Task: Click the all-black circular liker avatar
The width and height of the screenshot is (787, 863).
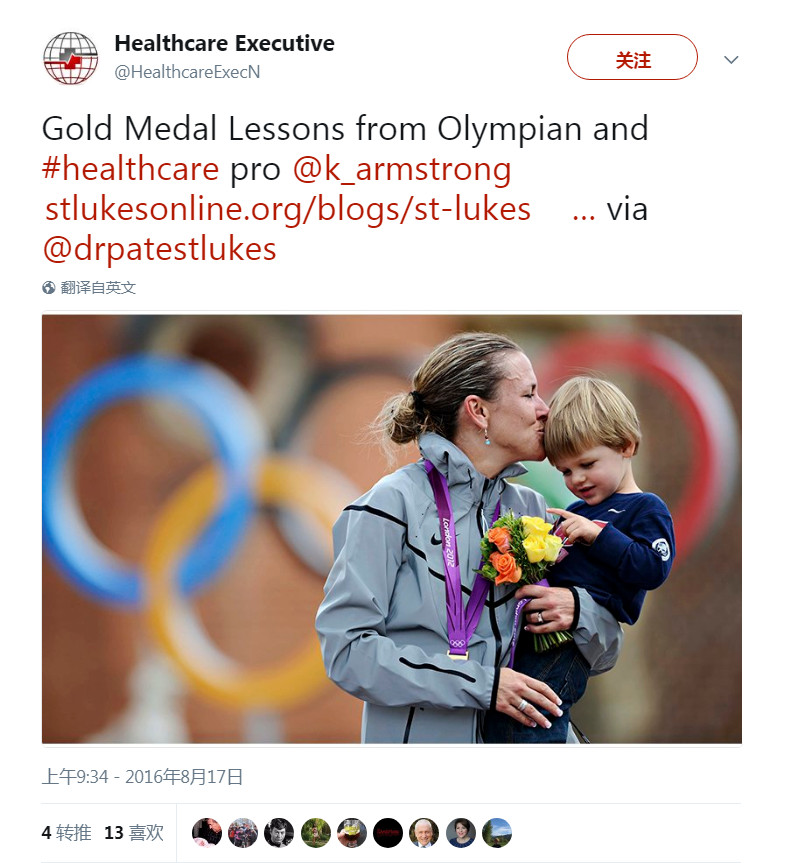Action: coord(388,832)
